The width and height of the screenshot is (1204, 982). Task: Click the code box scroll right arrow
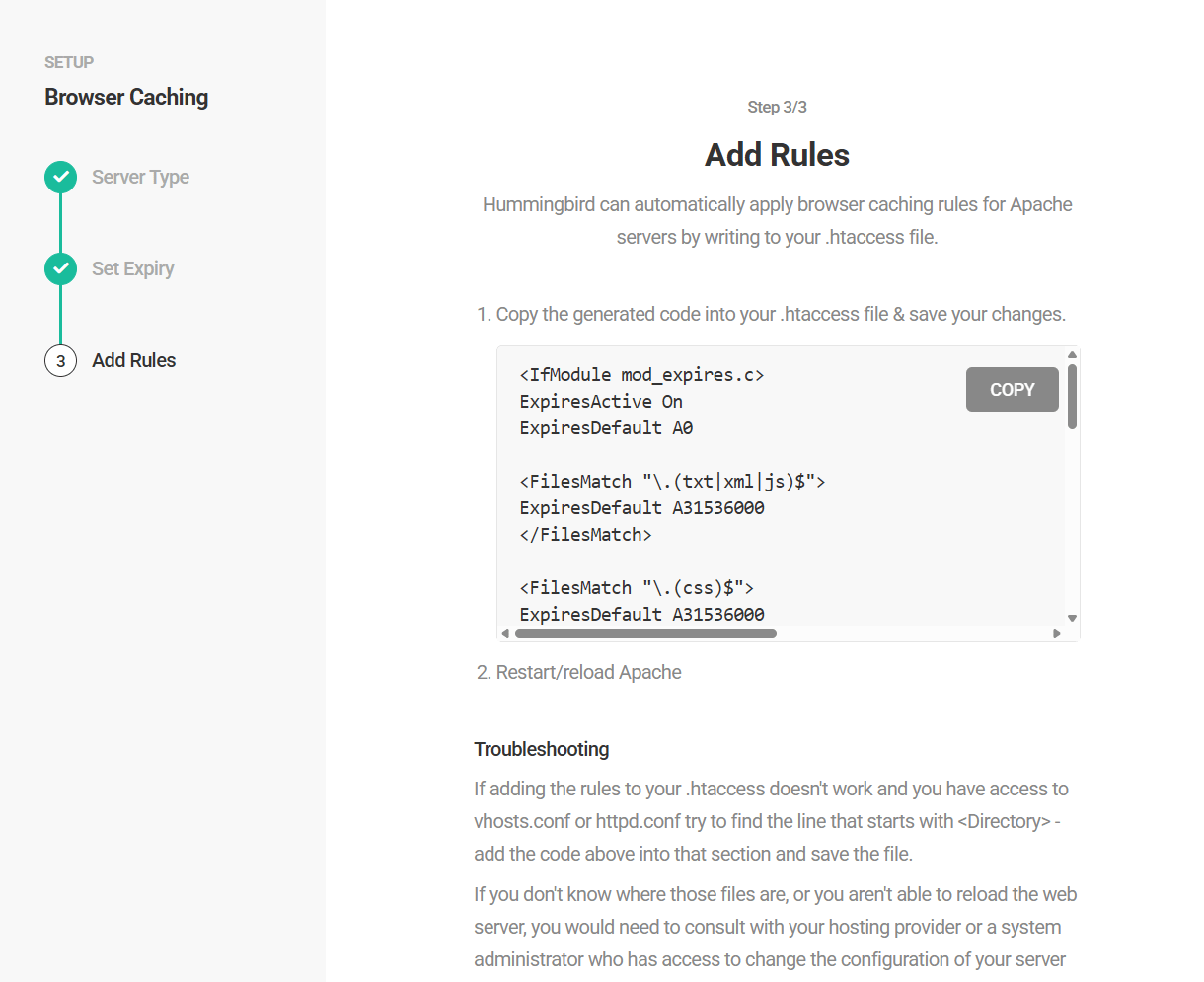click(1057, 634)
